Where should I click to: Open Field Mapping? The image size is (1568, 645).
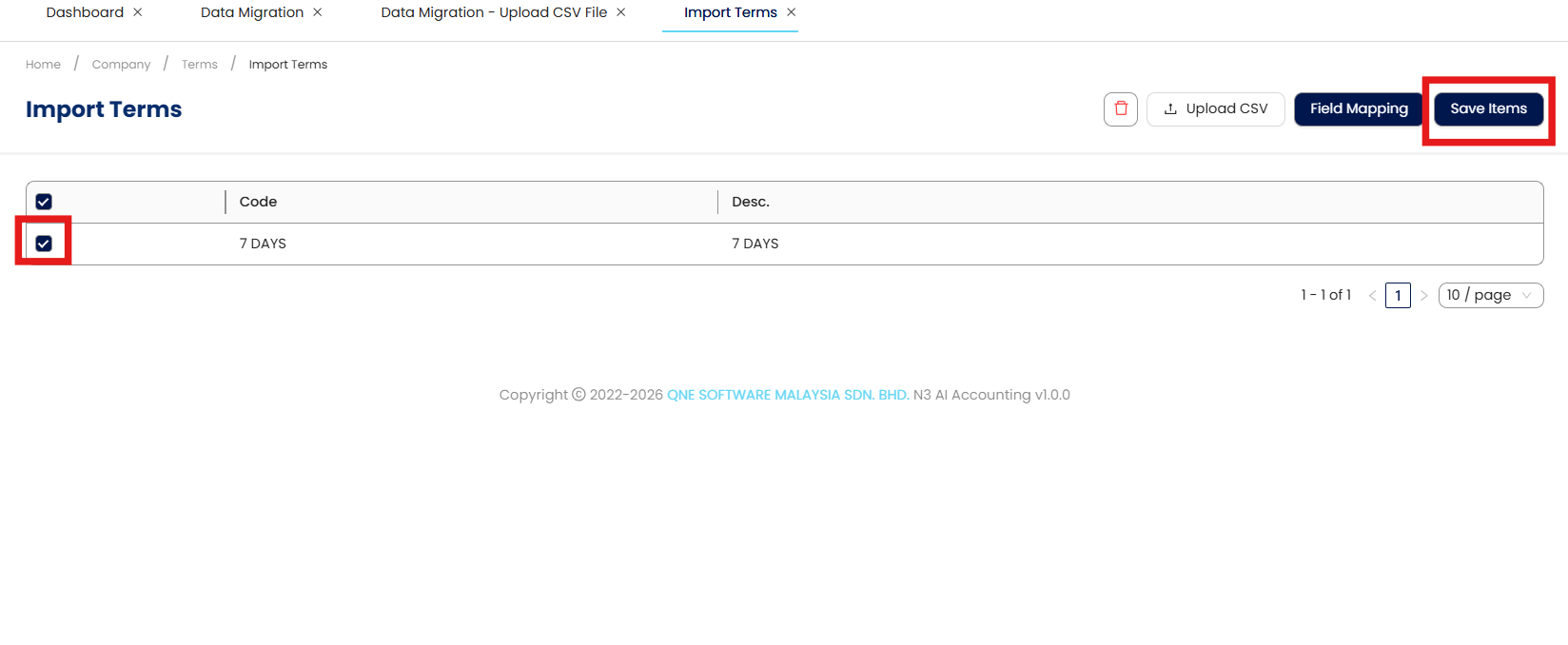[1359, 108]
